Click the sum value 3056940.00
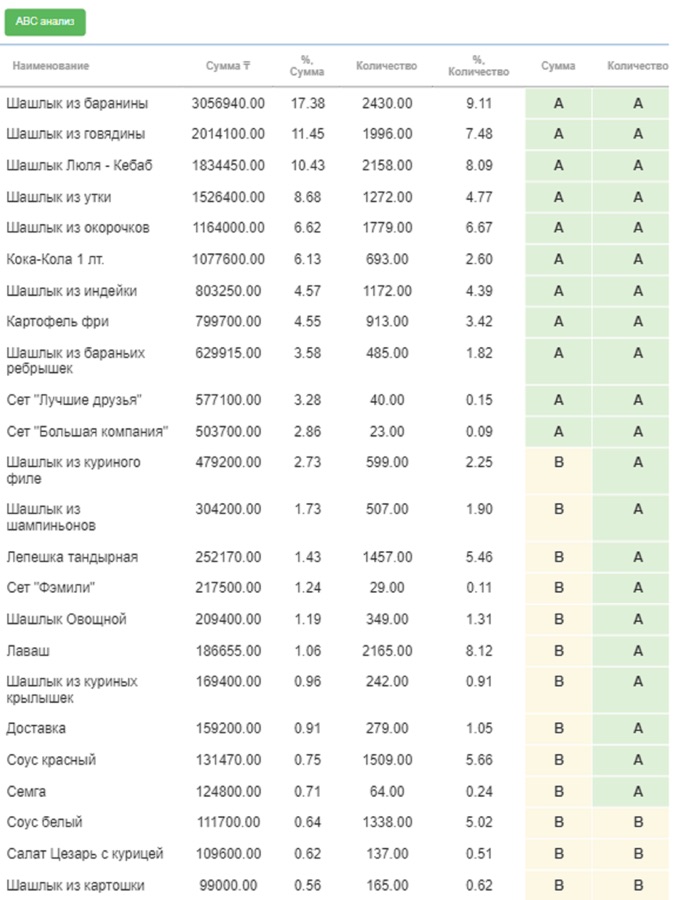Screen dimensions: 675x900 point(228,103)
